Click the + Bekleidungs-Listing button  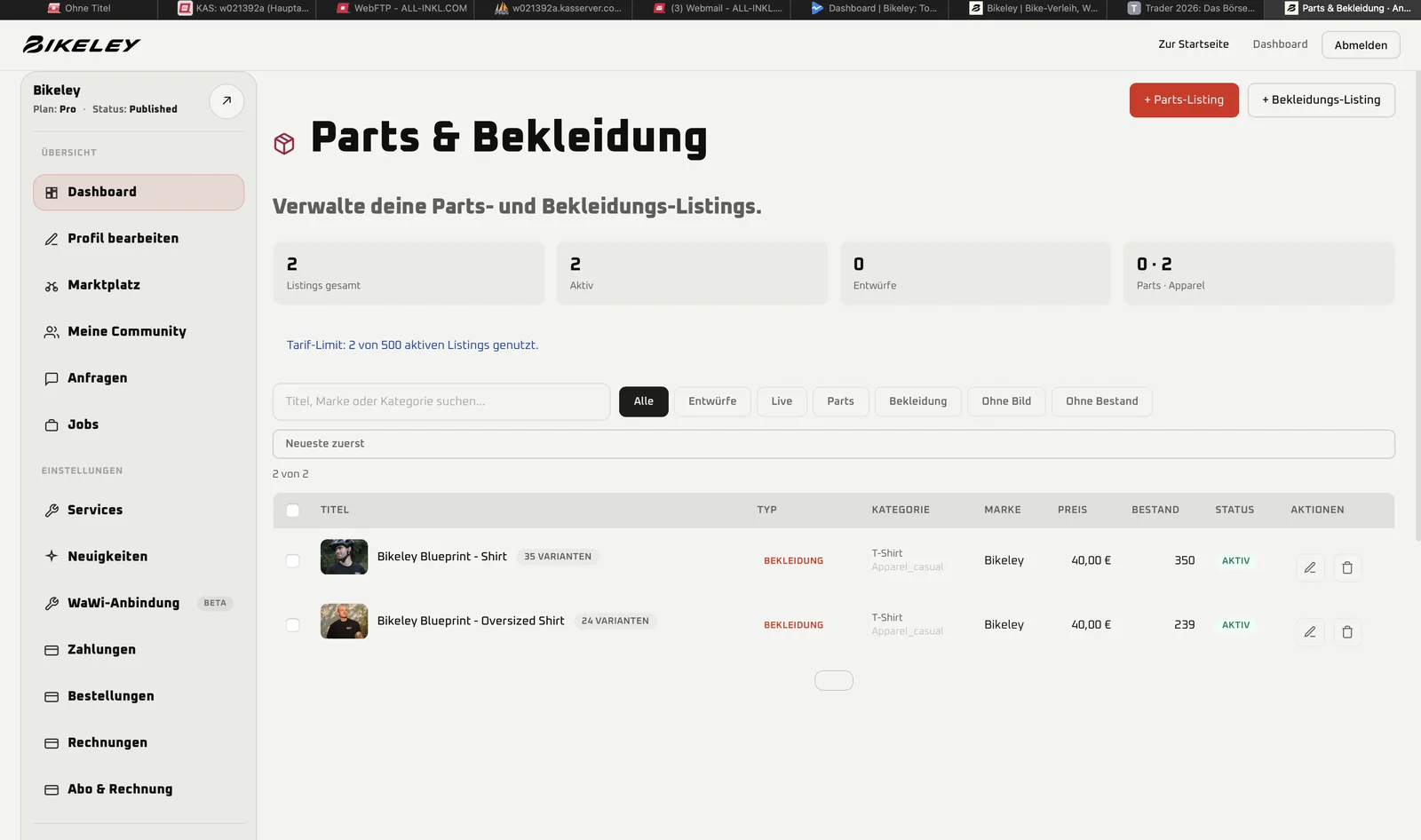coord(1322,100)
